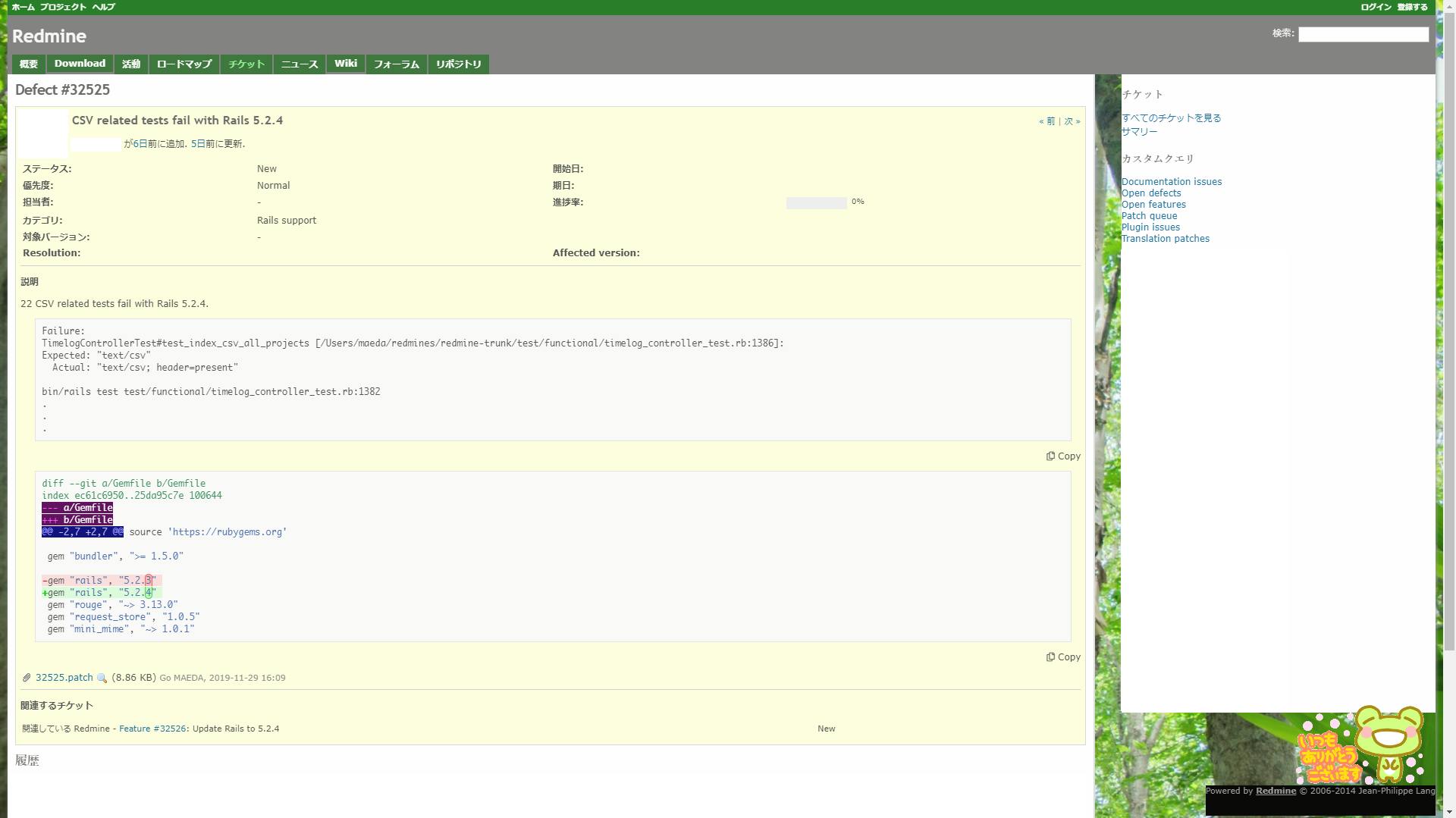Image resolution: width=1456 pixels, height=818 pixels.
Task: Switch to the フォーラム tab
Action: click(395, 64)
